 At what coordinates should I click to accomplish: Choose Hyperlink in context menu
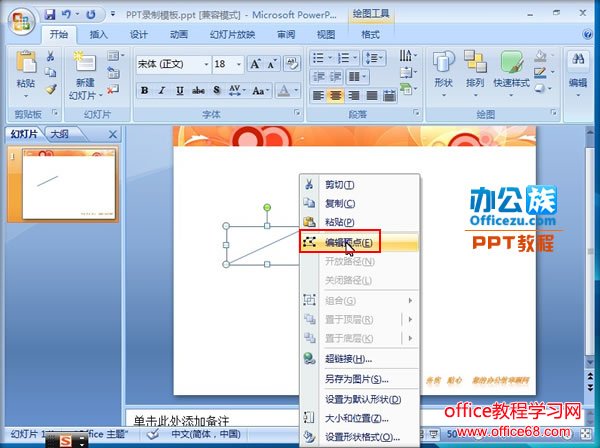click(x=359, y=358)
